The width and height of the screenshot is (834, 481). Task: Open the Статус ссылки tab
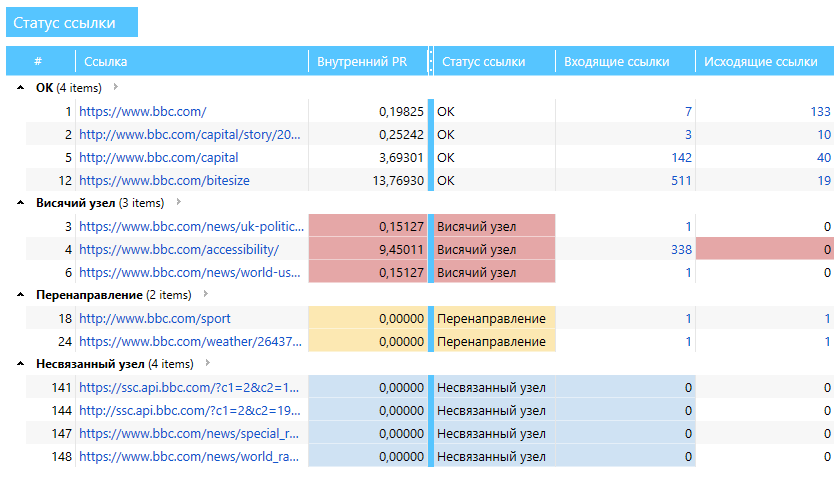72,22
